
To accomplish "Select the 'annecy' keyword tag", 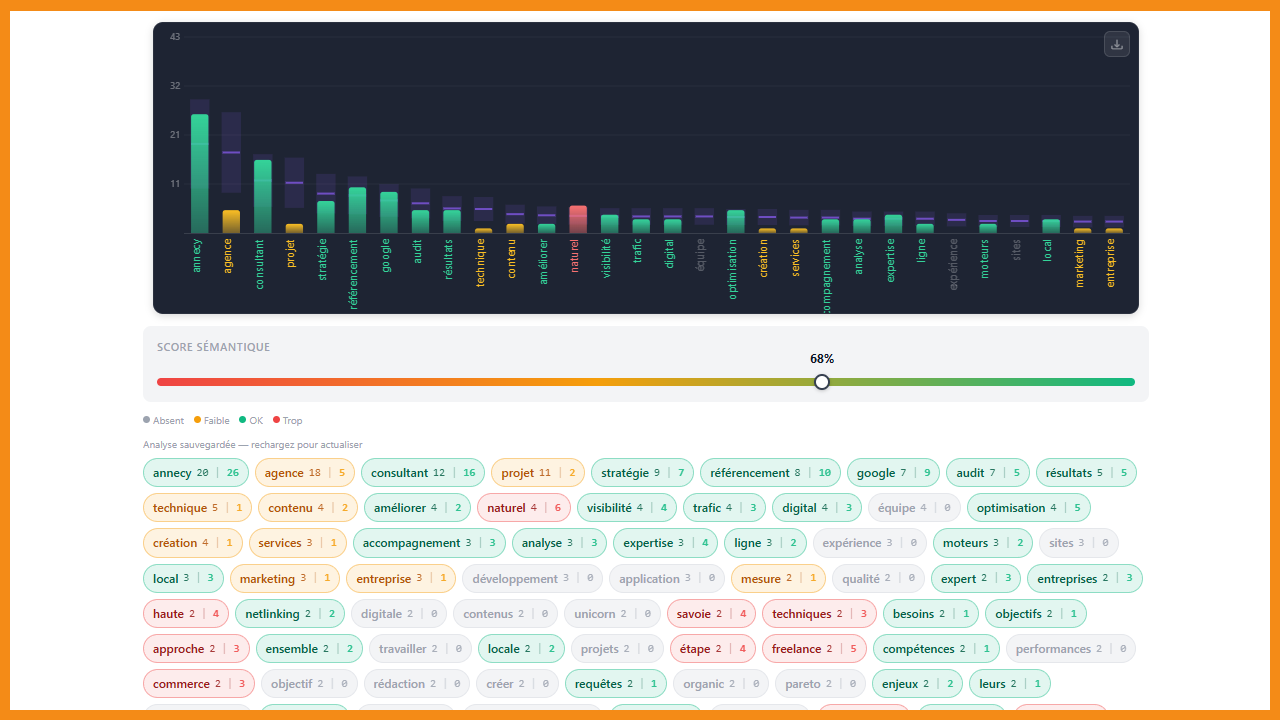I will point(196,473).
